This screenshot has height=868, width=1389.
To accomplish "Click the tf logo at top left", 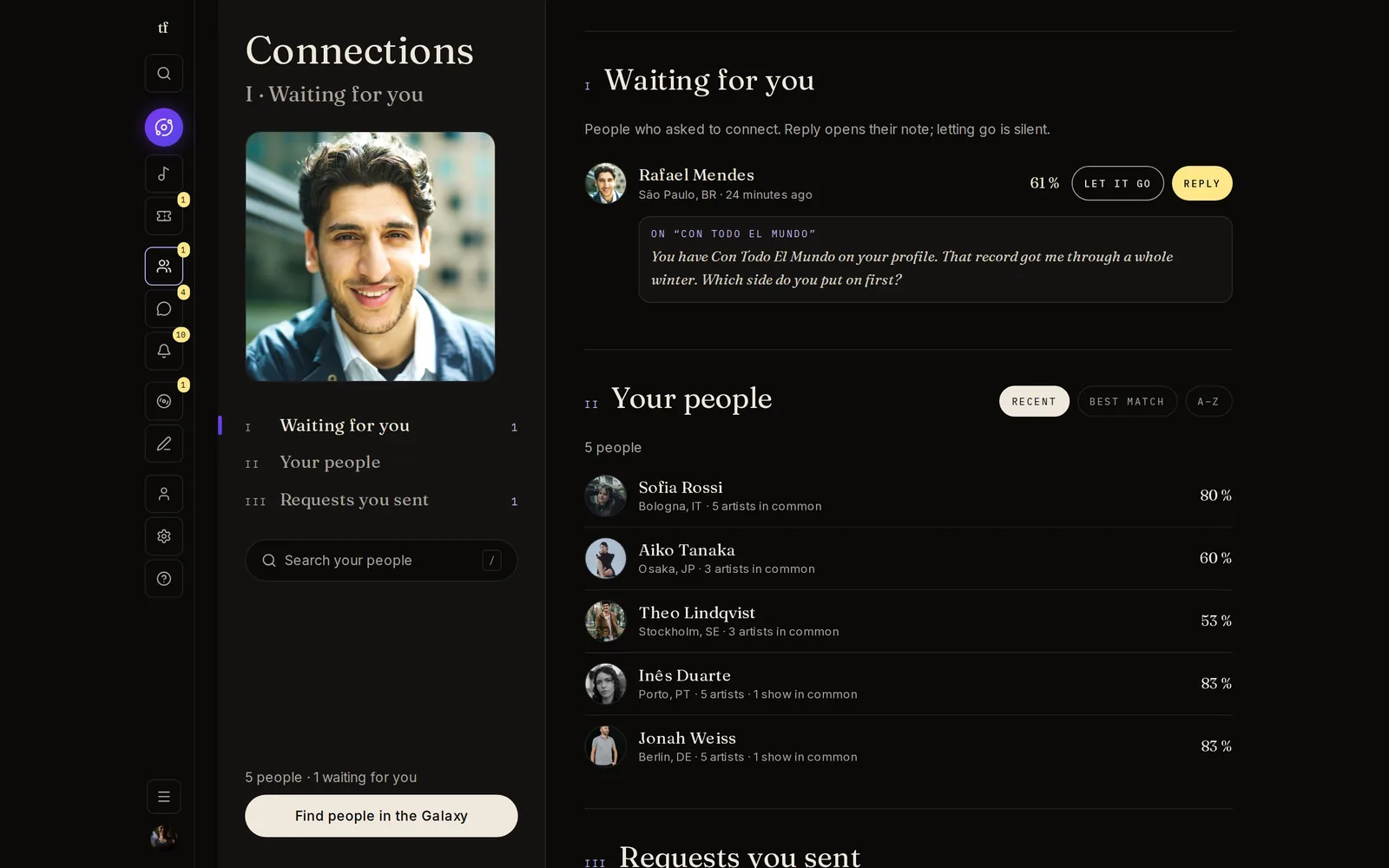I will (x=163, y=28).
